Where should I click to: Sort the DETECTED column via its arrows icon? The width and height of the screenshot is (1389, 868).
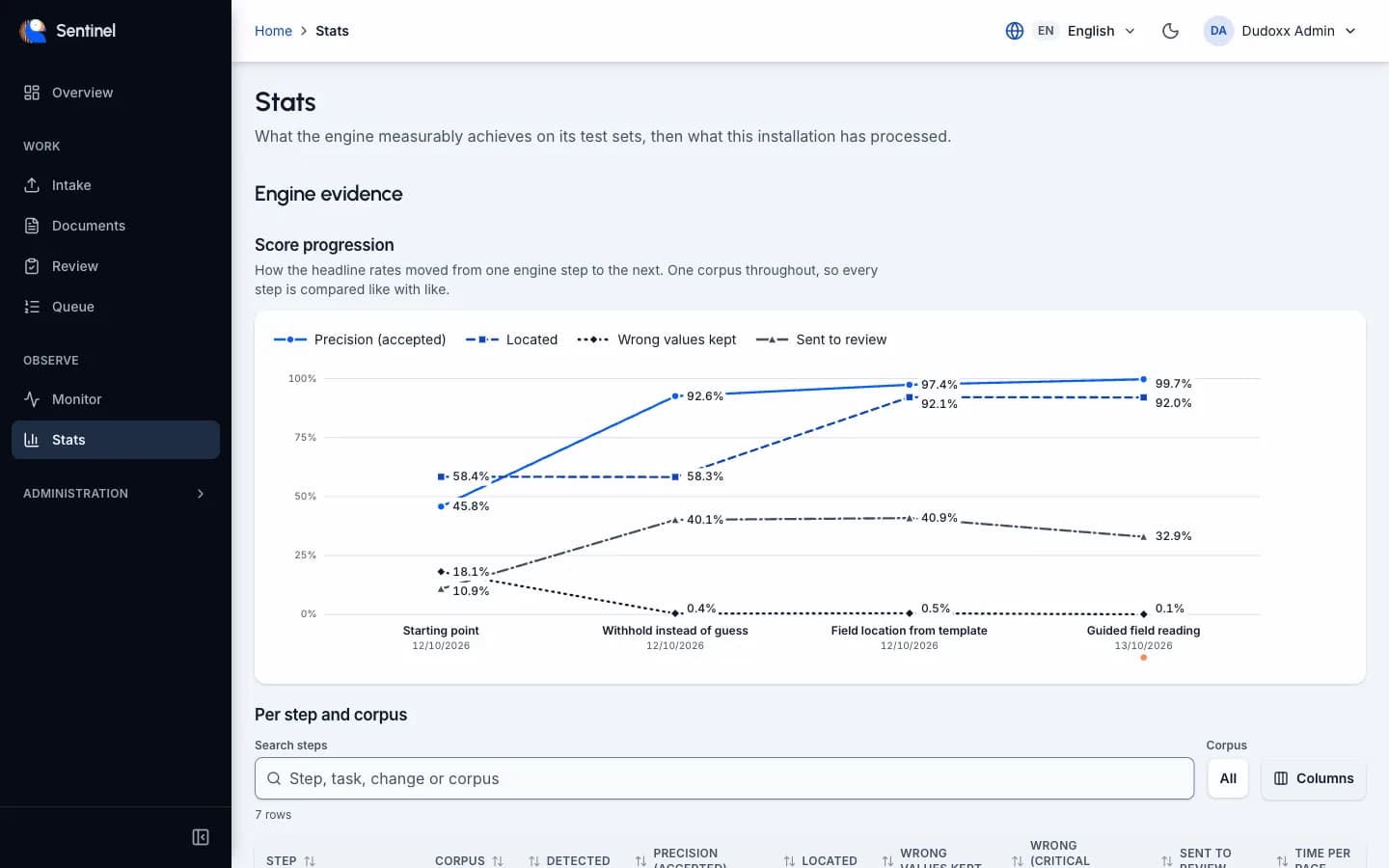click(534, 861)
